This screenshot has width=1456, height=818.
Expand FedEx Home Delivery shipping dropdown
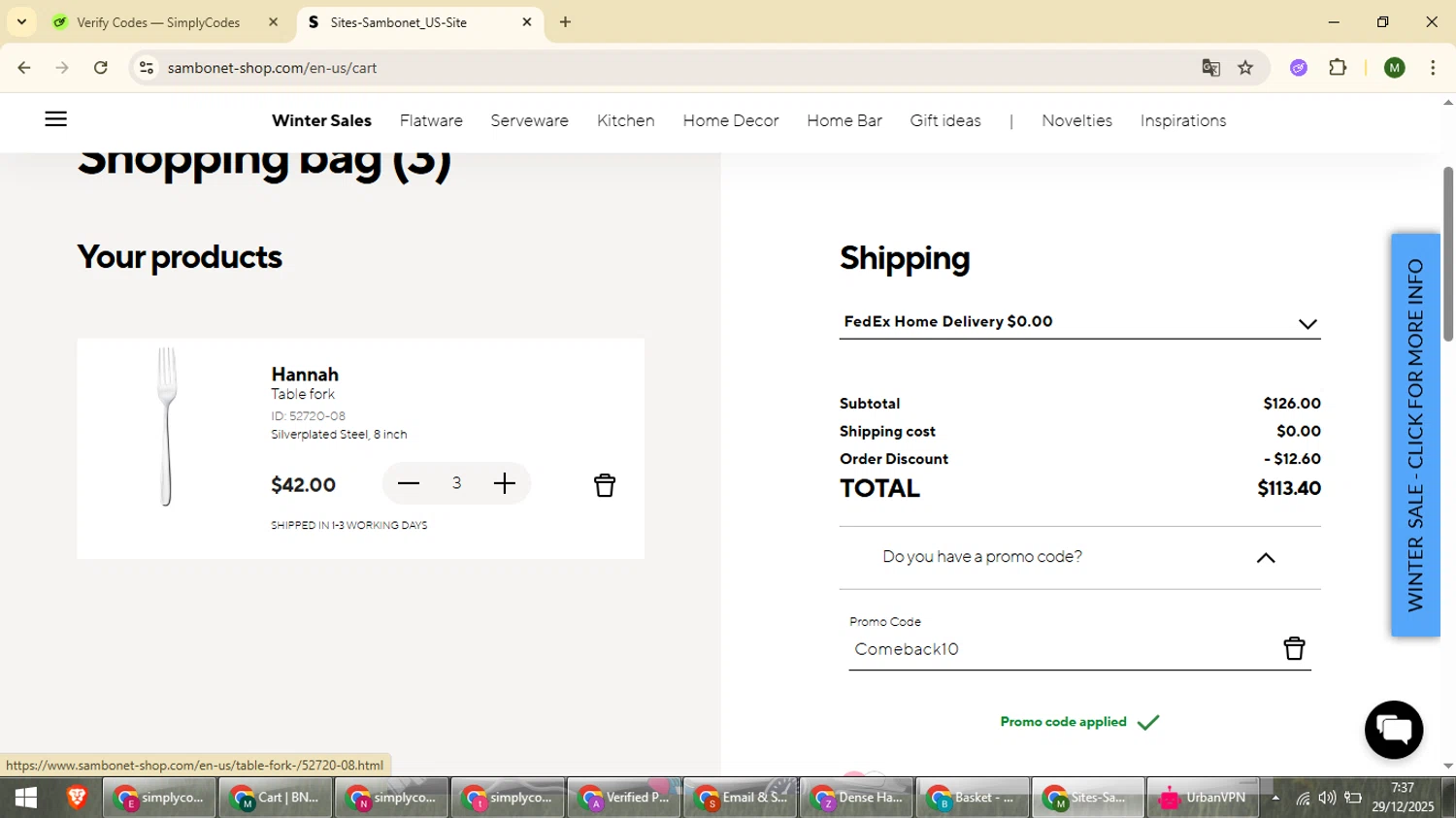[x=1079, y=322]
